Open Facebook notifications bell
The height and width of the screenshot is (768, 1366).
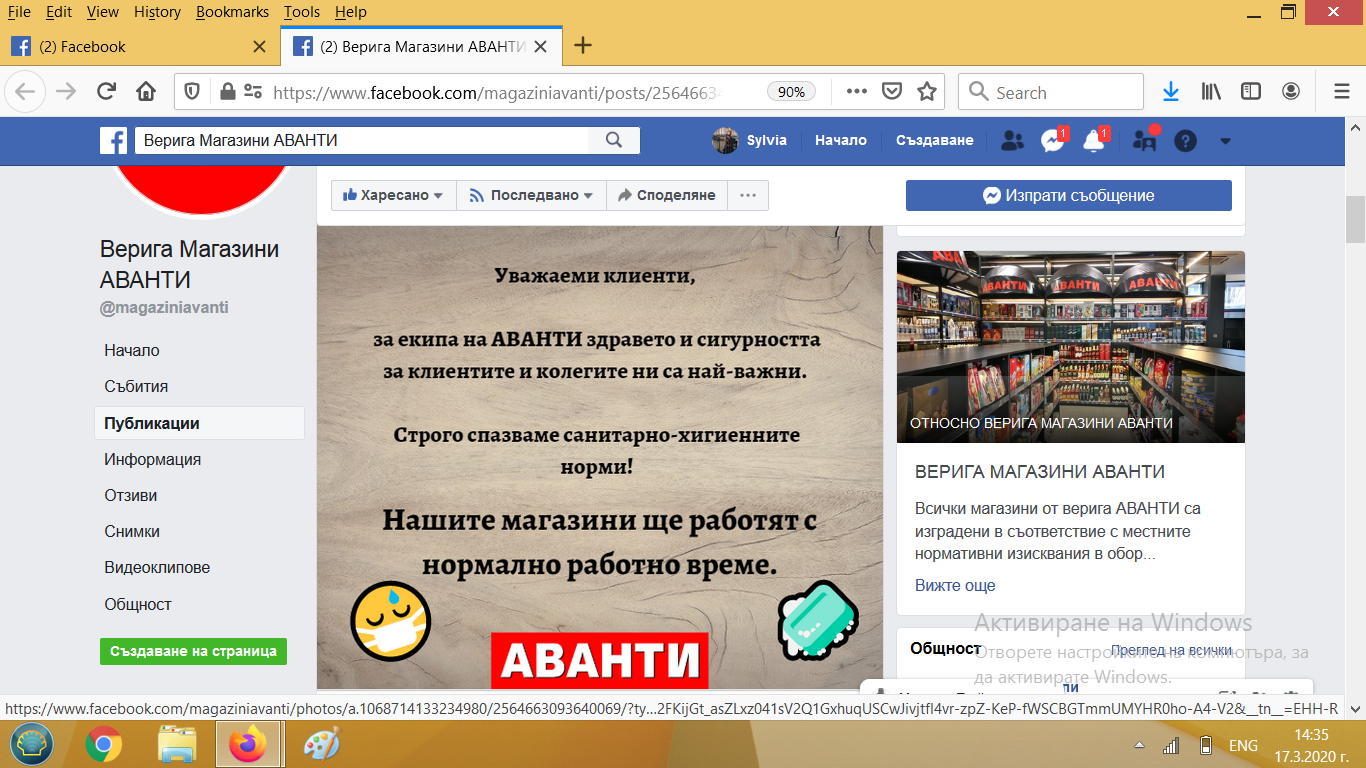pos(1094,141)
